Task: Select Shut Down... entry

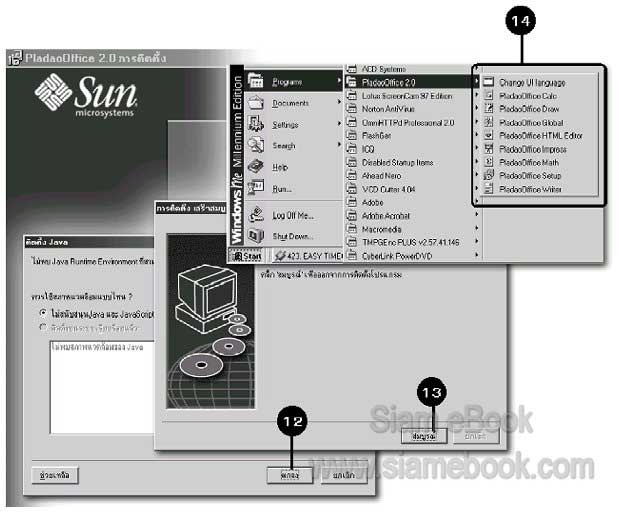Action: click(x=293, y=236)
